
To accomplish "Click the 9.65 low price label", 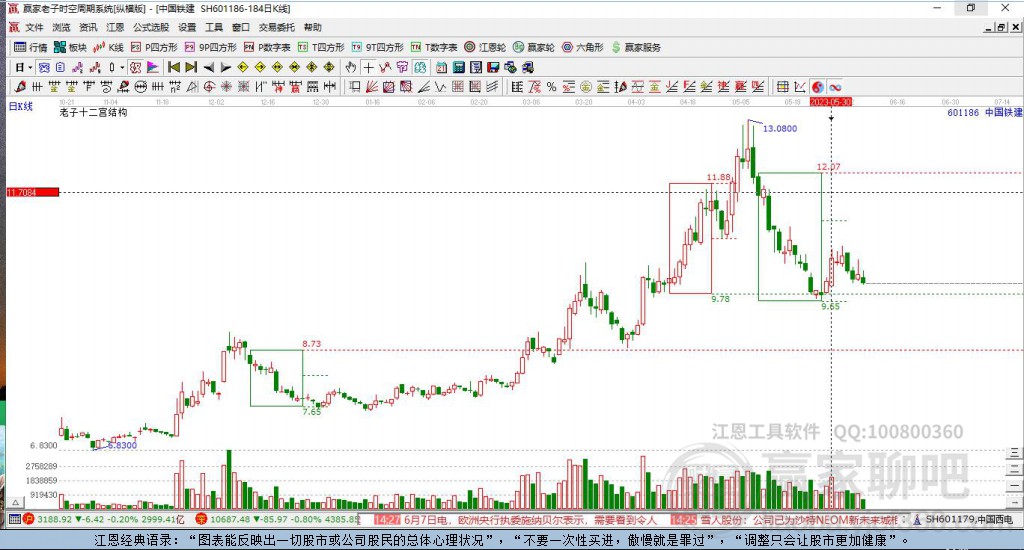I will (831, 306).
